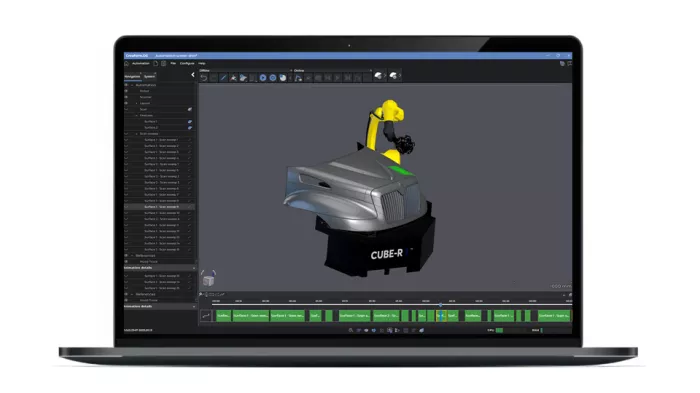Image resolution: width=700 pixels, height=393 pixels.
Task: Select the highlighted scan sweep row
Action: tap(159, 207)
